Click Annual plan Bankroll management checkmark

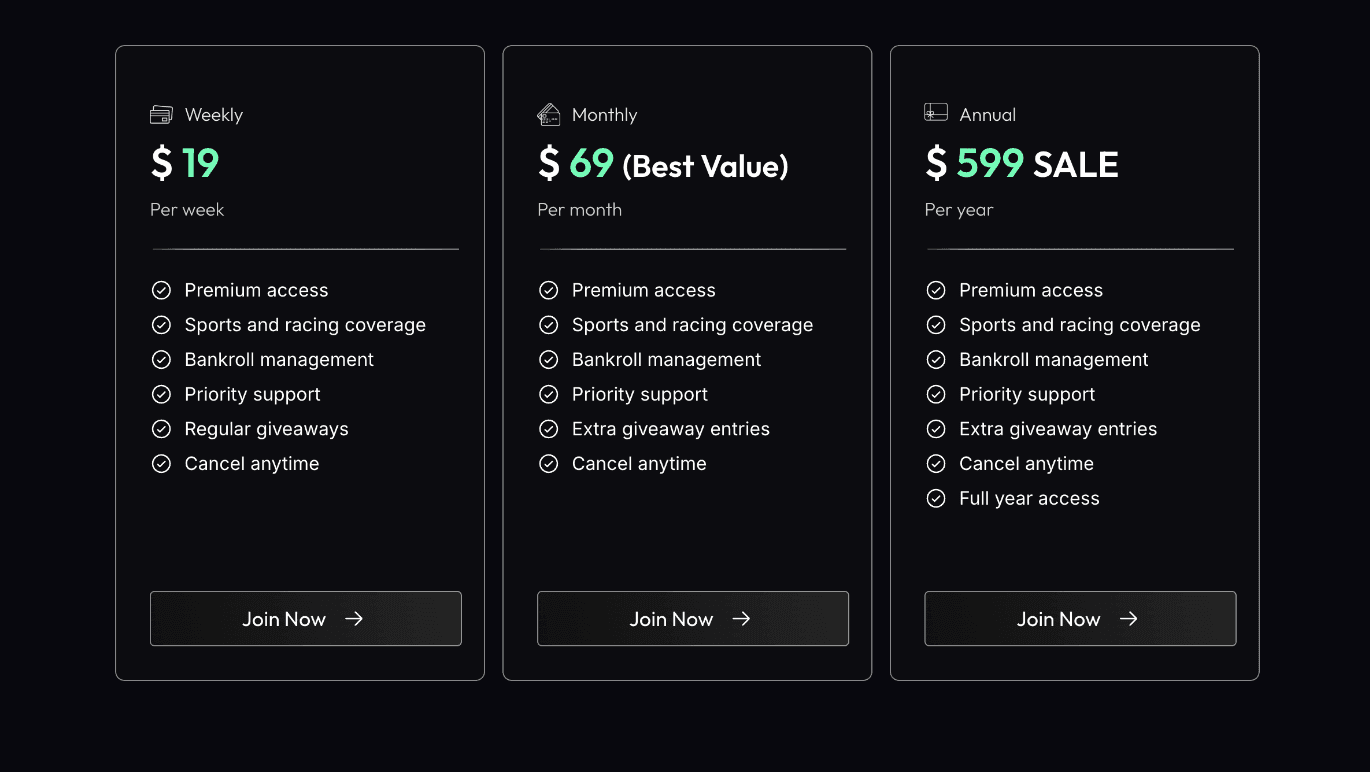936,359
